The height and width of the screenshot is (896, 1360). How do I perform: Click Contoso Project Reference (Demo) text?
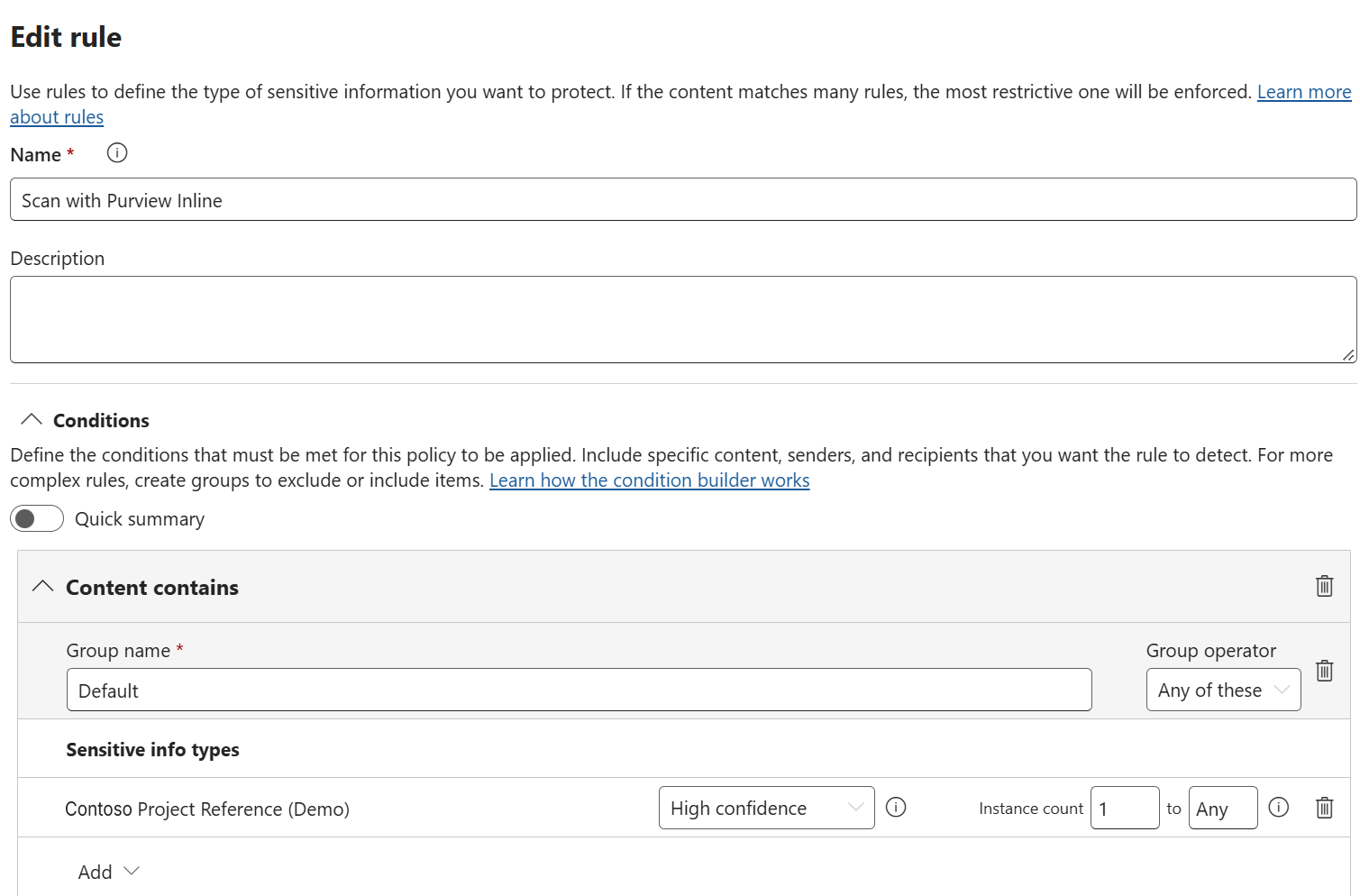coord(207,809)
